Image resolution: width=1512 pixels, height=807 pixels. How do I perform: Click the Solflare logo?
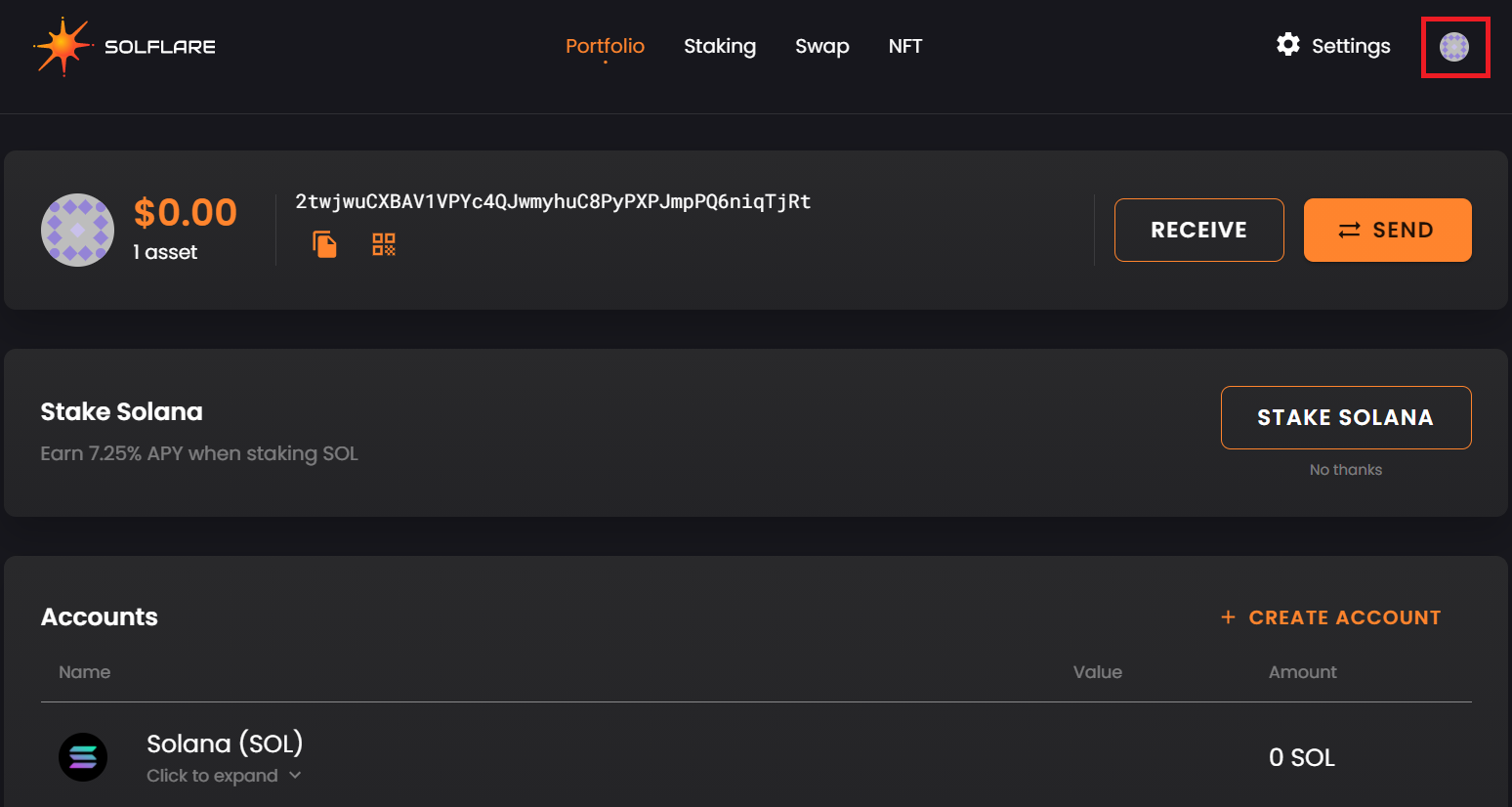click(x=123, y=45)
